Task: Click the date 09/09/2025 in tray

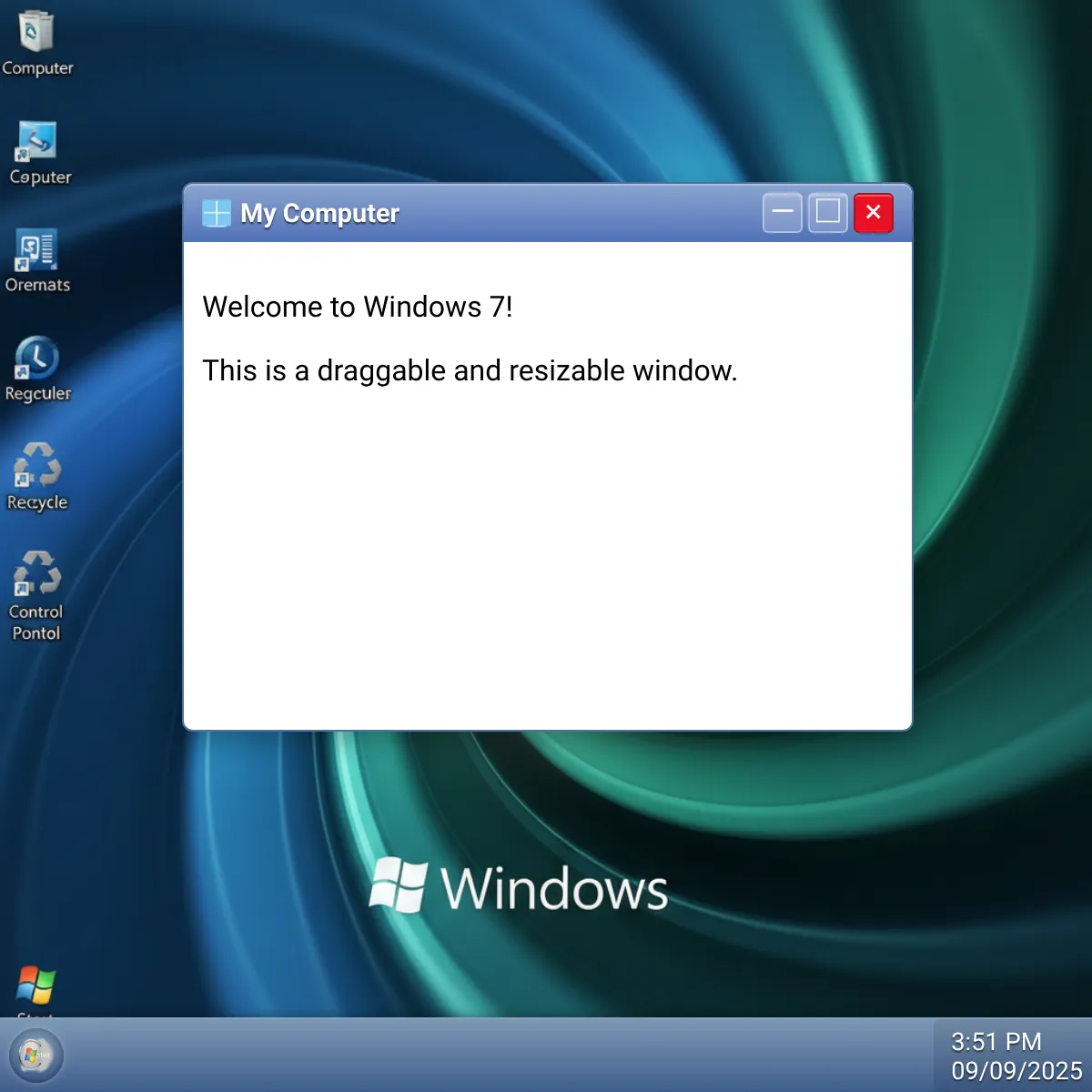Action: click(x=1016, y=1071)
